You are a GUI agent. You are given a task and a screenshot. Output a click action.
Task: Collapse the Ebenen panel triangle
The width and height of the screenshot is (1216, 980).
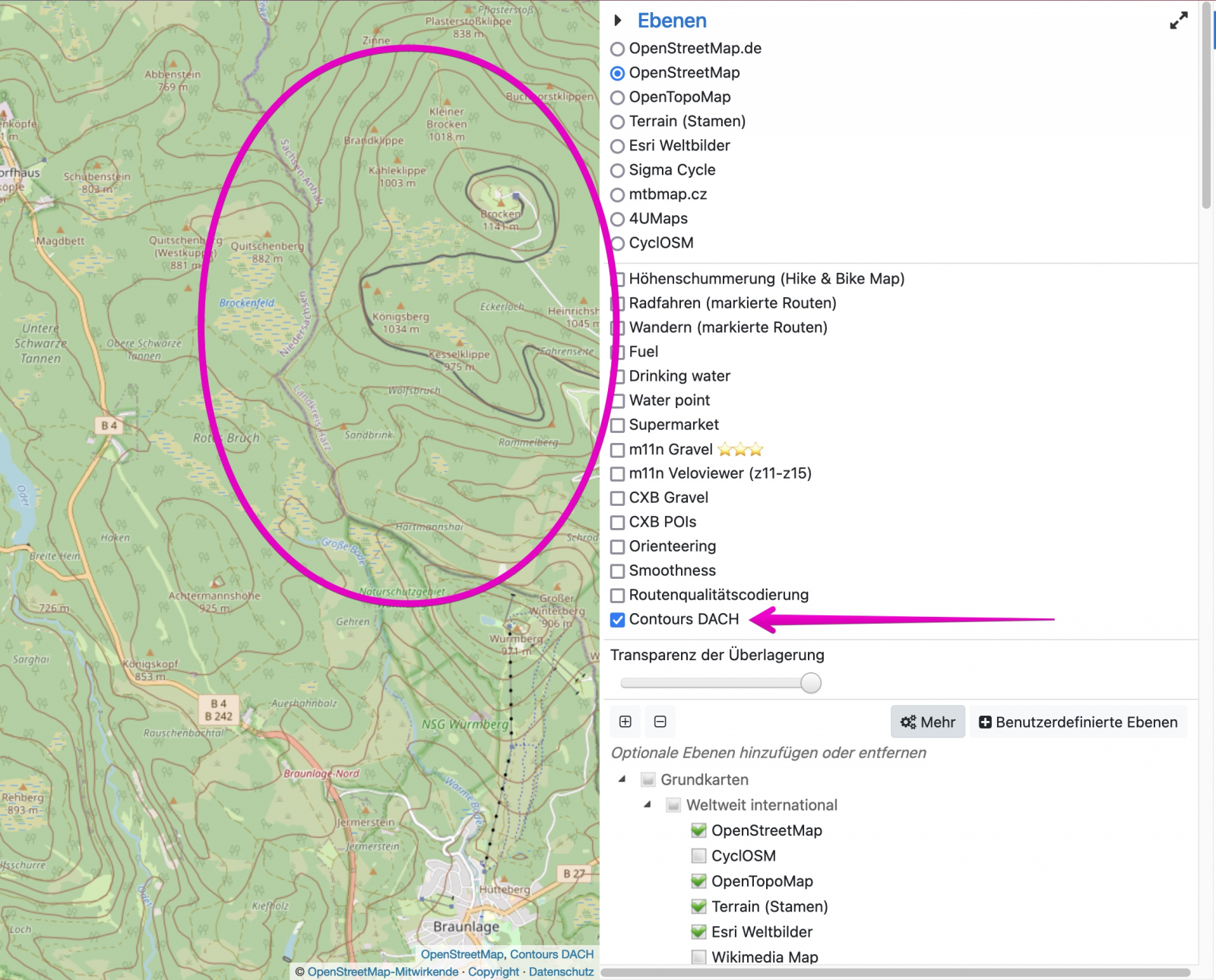pyautogui.click(x=618, y=21)
